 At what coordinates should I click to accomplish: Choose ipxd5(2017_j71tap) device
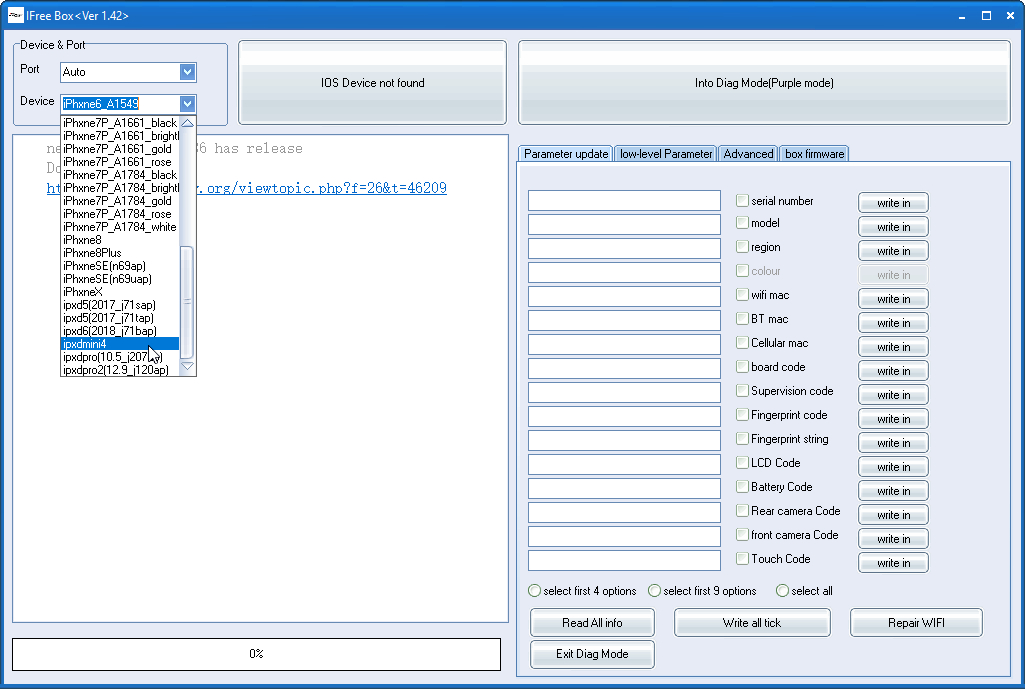click(120, 318)
